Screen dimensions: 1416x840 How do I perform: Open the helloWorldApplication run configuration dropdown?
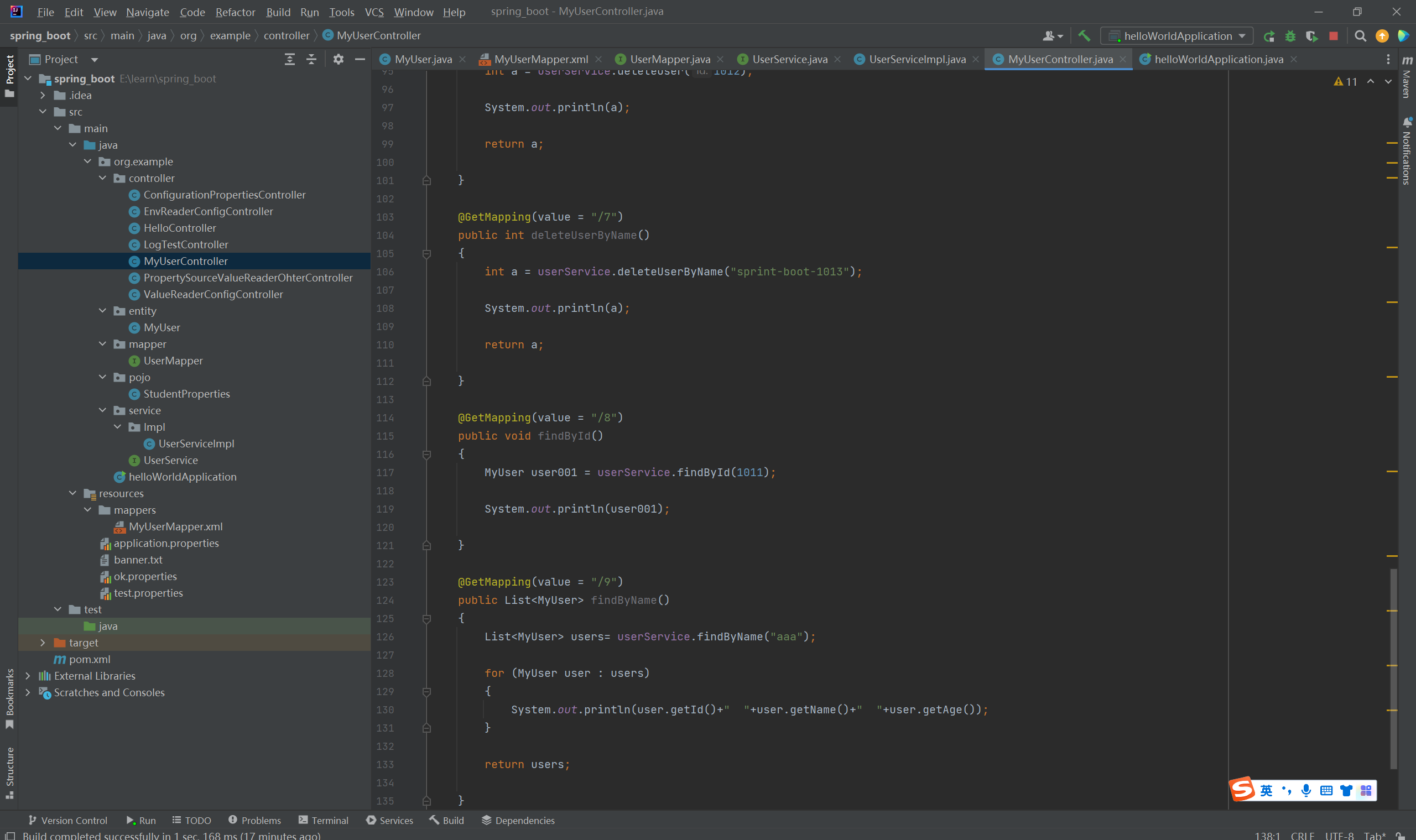pyautogui.click(x=1178, y=36)
